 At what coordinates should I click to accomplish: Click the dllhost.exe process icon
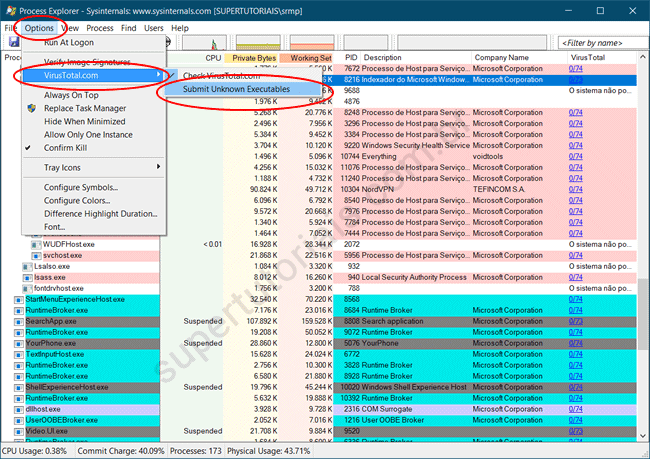coord(19,409)
